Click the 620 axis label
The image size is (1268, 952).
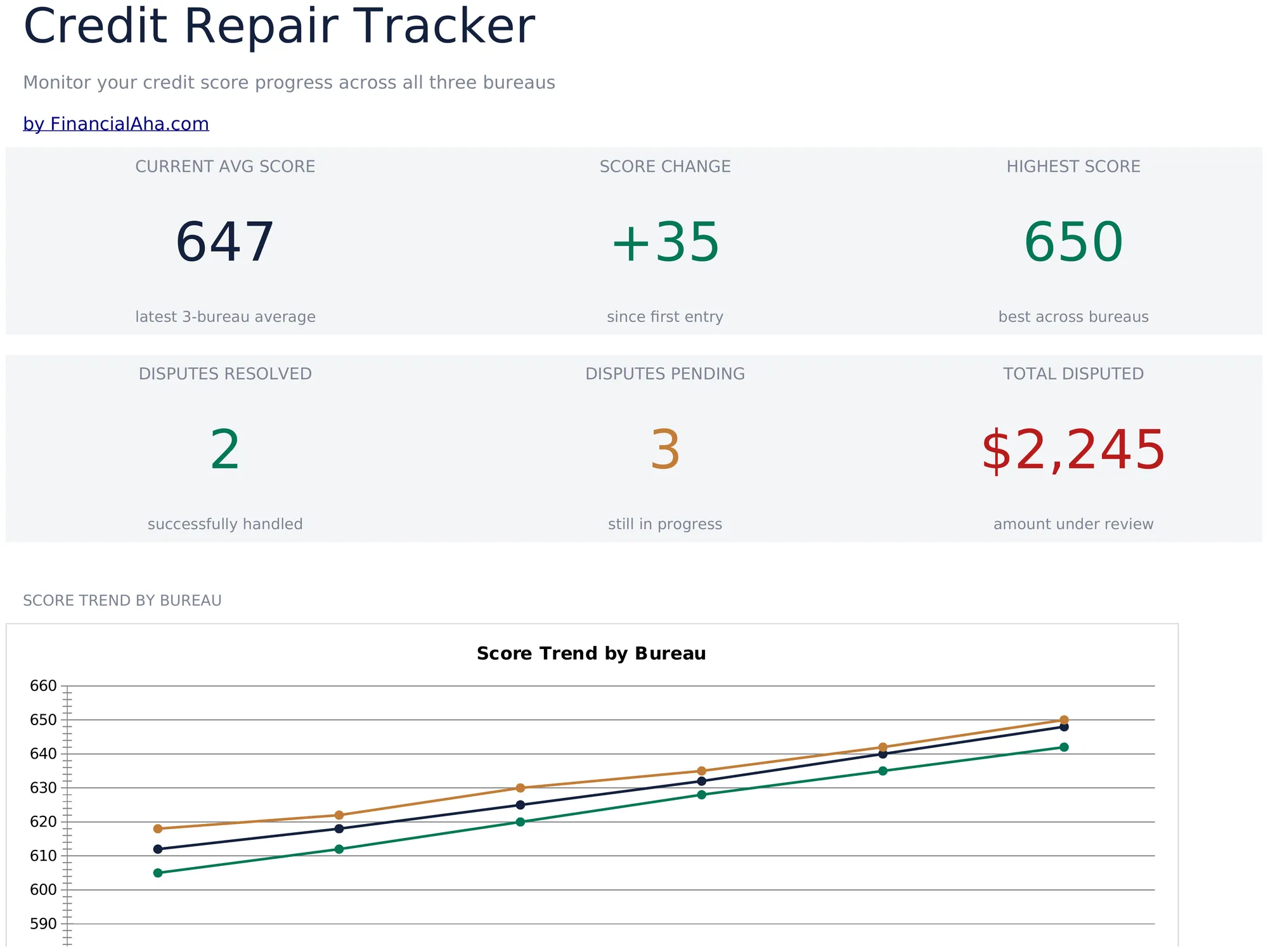point(43,822)
